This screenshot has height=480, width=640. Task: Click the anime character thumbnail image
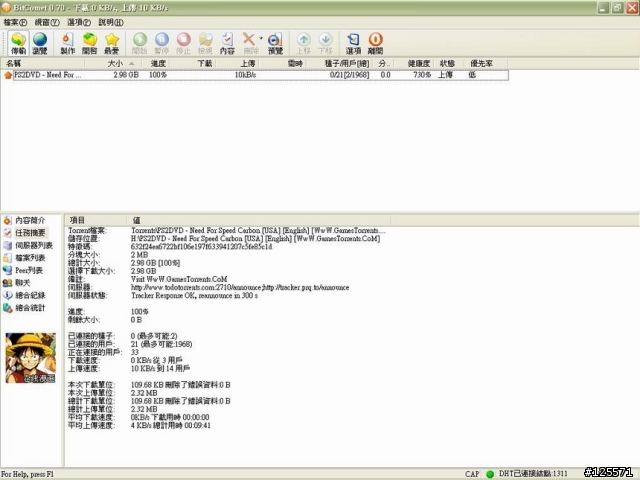click(x=31, y=358)
